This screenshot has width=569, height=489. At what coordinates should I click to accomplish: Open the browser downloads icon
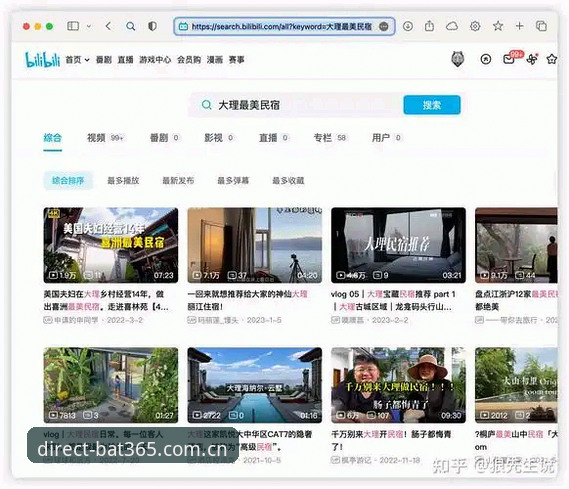point(408,26)
